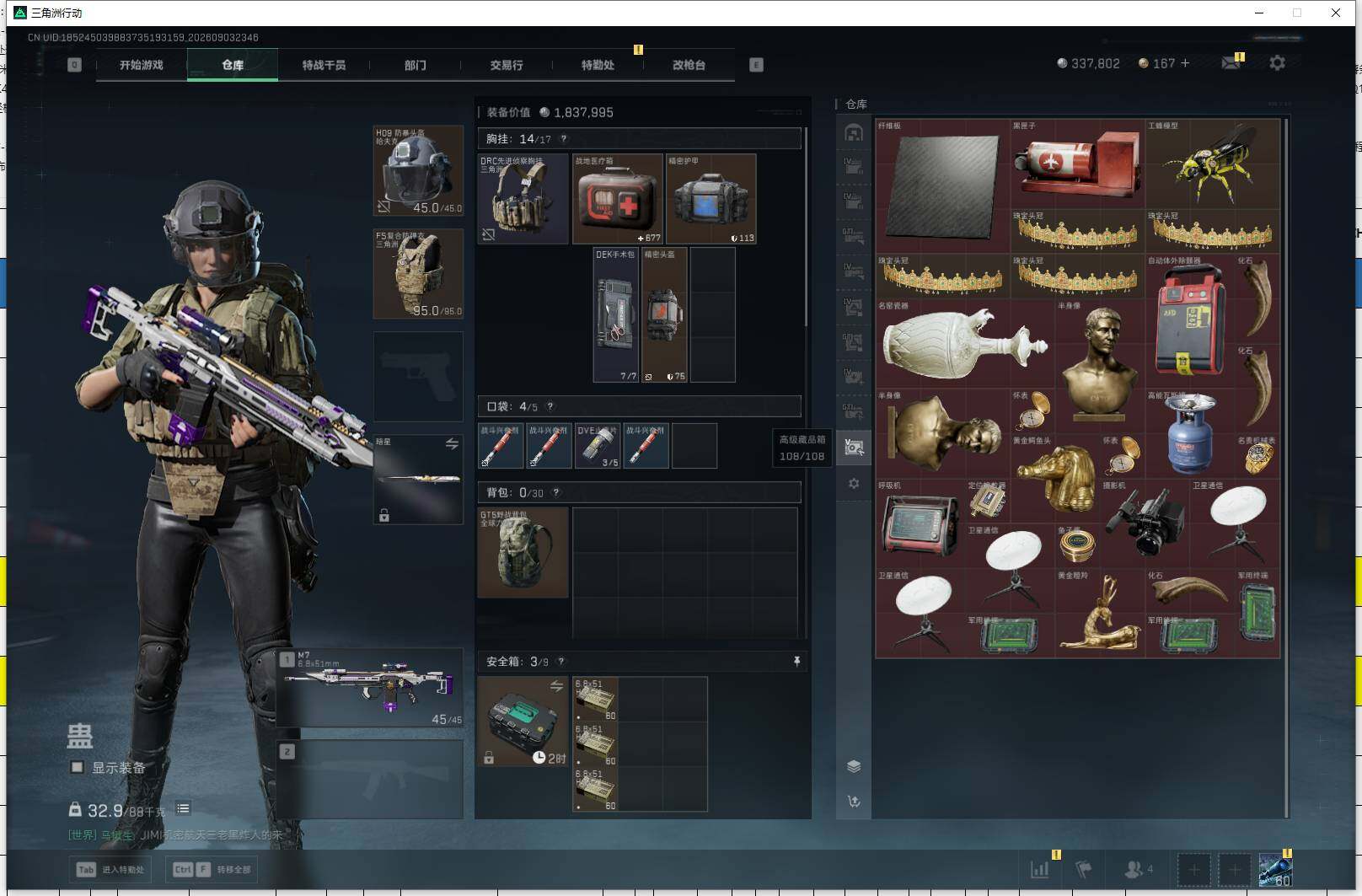
Task: Open the 交易行 tab
Action: coord(507,65)
